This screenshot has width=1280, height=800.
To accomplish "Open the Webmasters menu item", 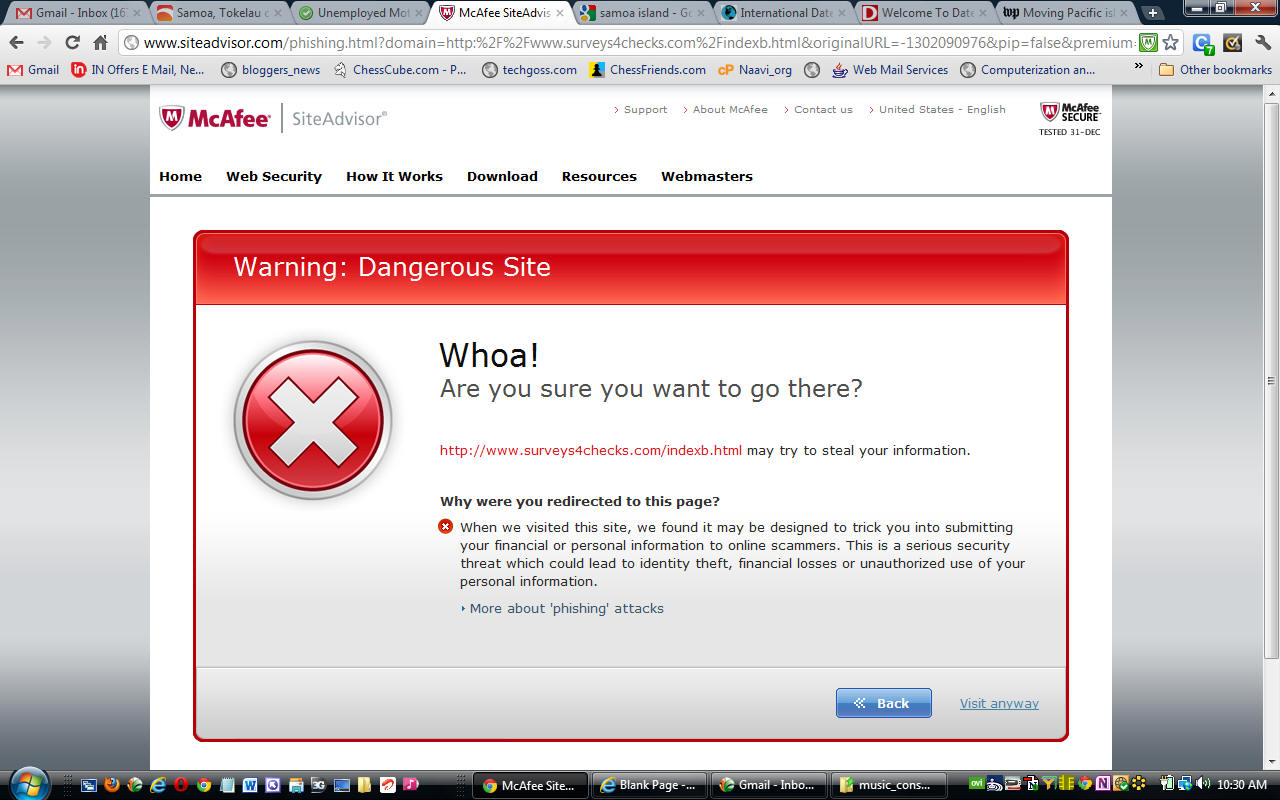I will click(707, 176).
